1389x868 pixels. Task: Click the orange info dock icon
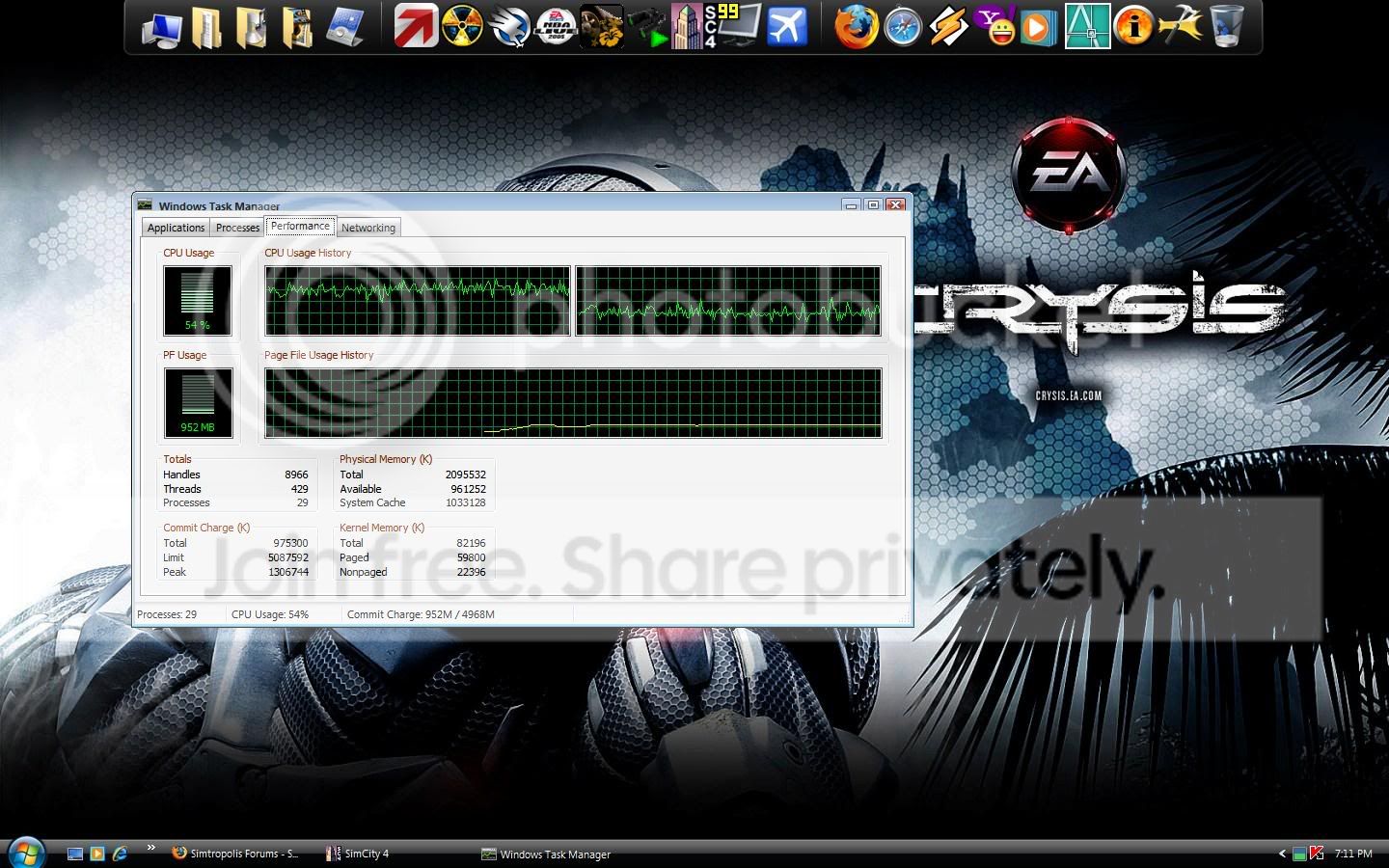click(1133, 26)
